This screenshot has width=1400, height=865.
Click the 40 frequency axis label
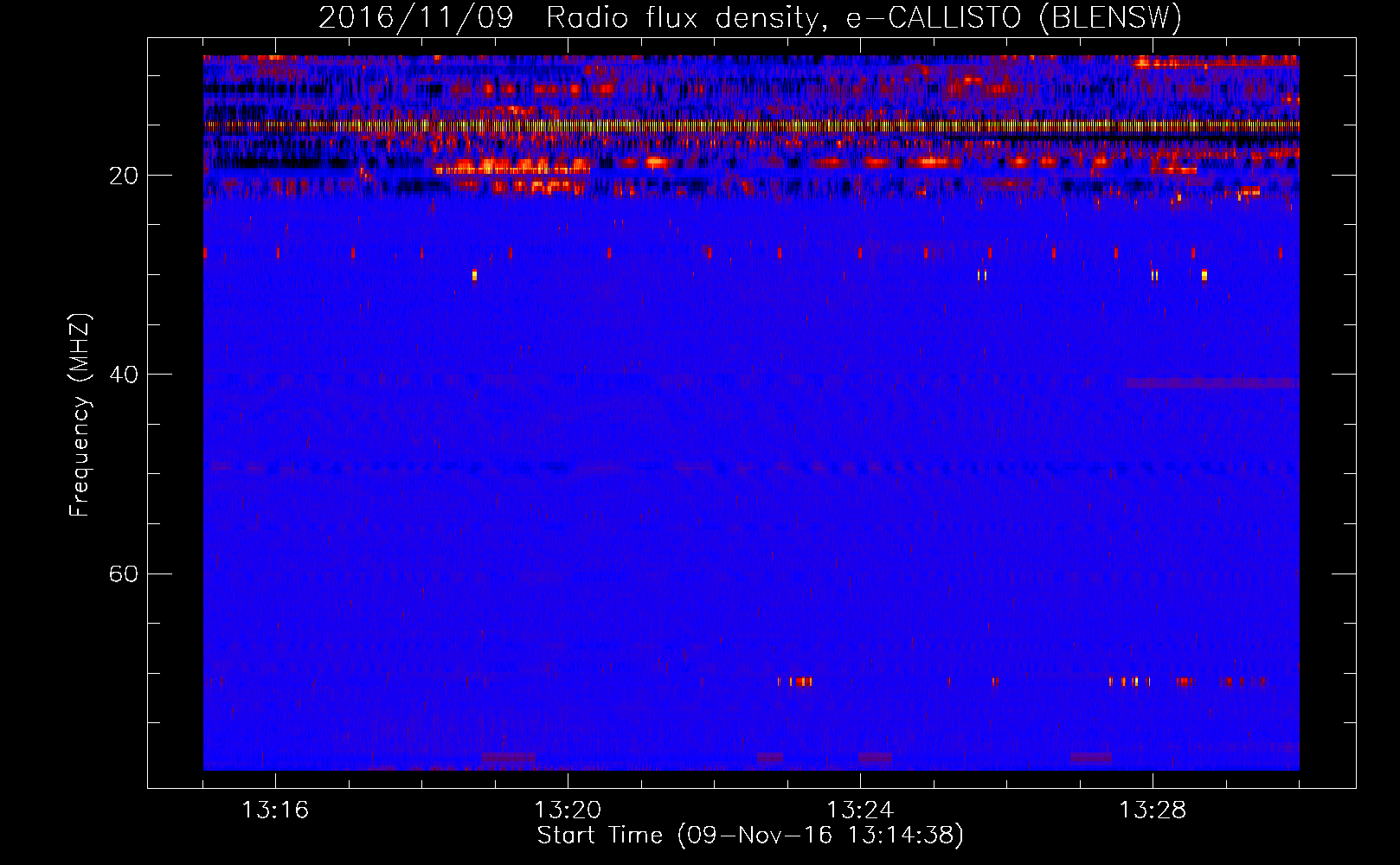pyautogui.click(x=124, y=375)
